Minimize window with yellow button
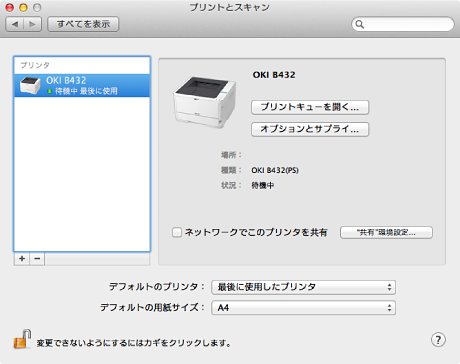The height and width of the screenshot is (364, 460). 23,7
